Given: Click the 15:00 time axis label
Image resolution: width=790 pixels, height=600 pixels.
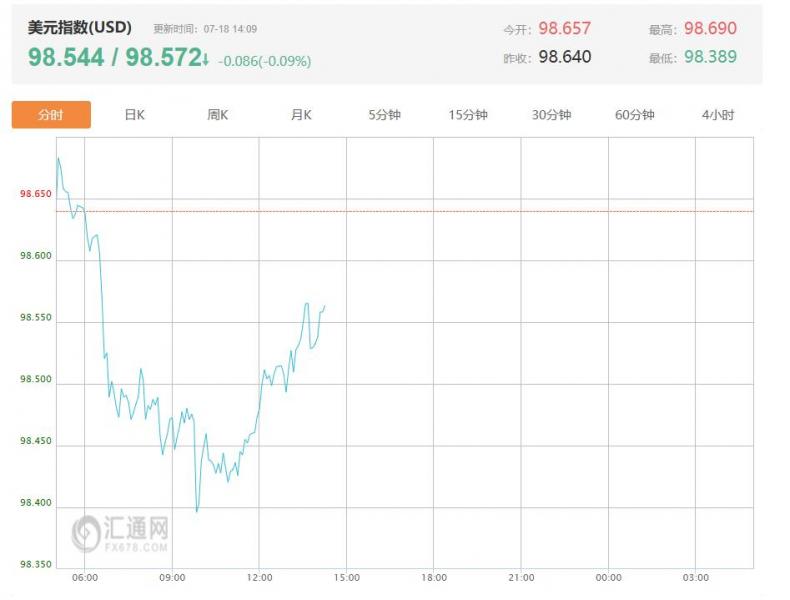Looking at the screenshot, I should coord(346,578).
